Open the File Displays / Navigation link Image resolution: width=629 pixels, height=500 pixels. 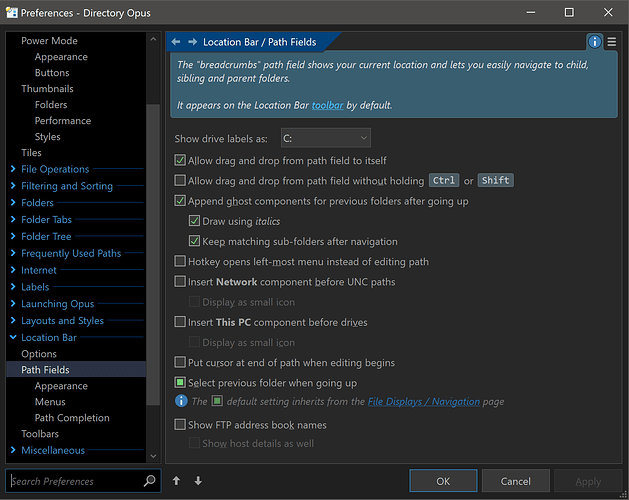tap(424, 401)
